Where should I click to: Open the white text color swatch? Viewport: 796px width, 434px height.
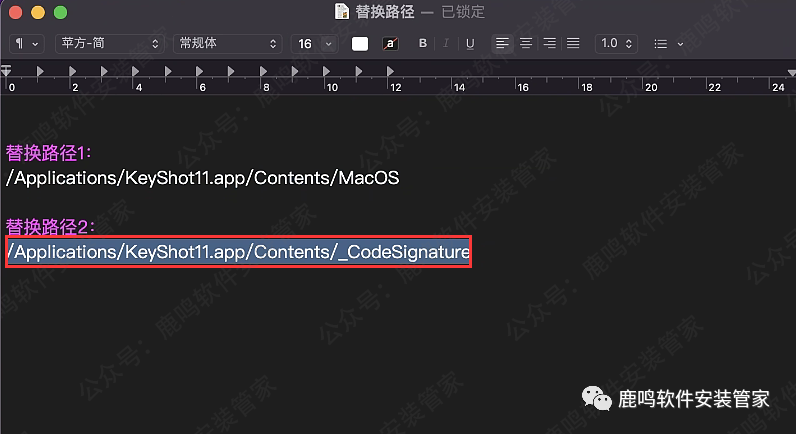click(360, 44)
